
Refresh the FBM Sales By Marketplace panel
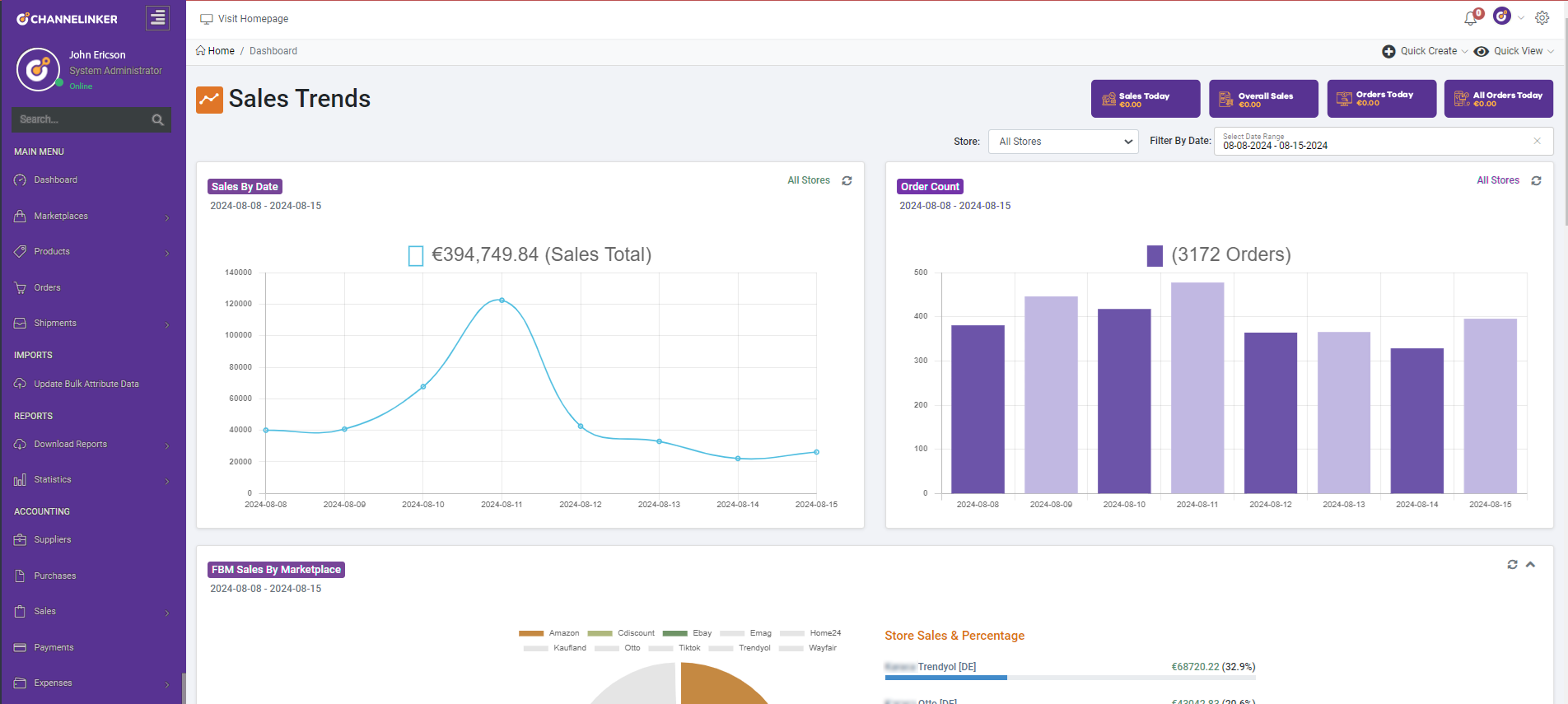pyautogui.click(x=1512, y=565)
